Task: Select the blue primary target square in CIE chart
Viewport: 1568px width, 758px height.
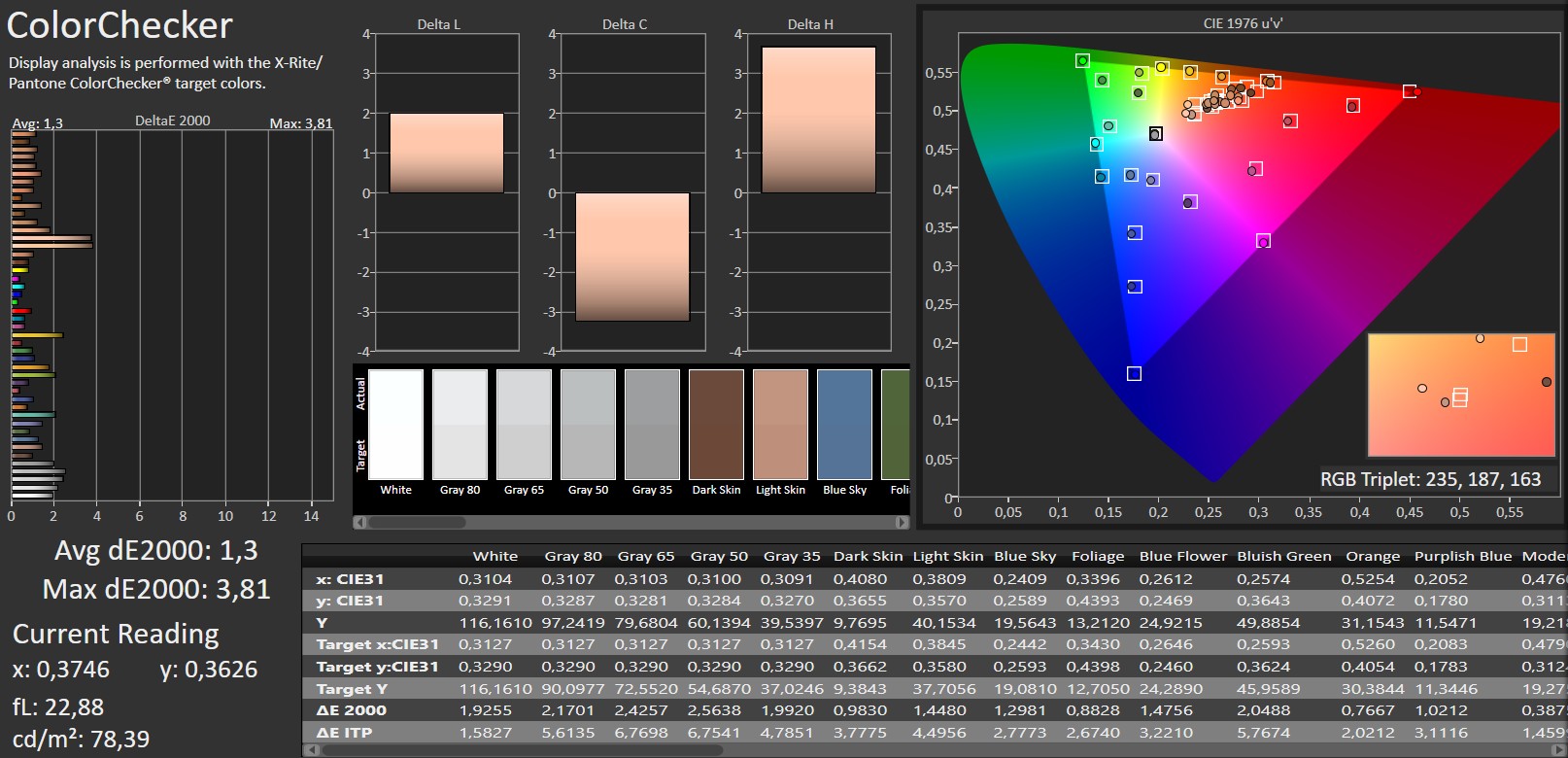Action: coord(1134,373)
